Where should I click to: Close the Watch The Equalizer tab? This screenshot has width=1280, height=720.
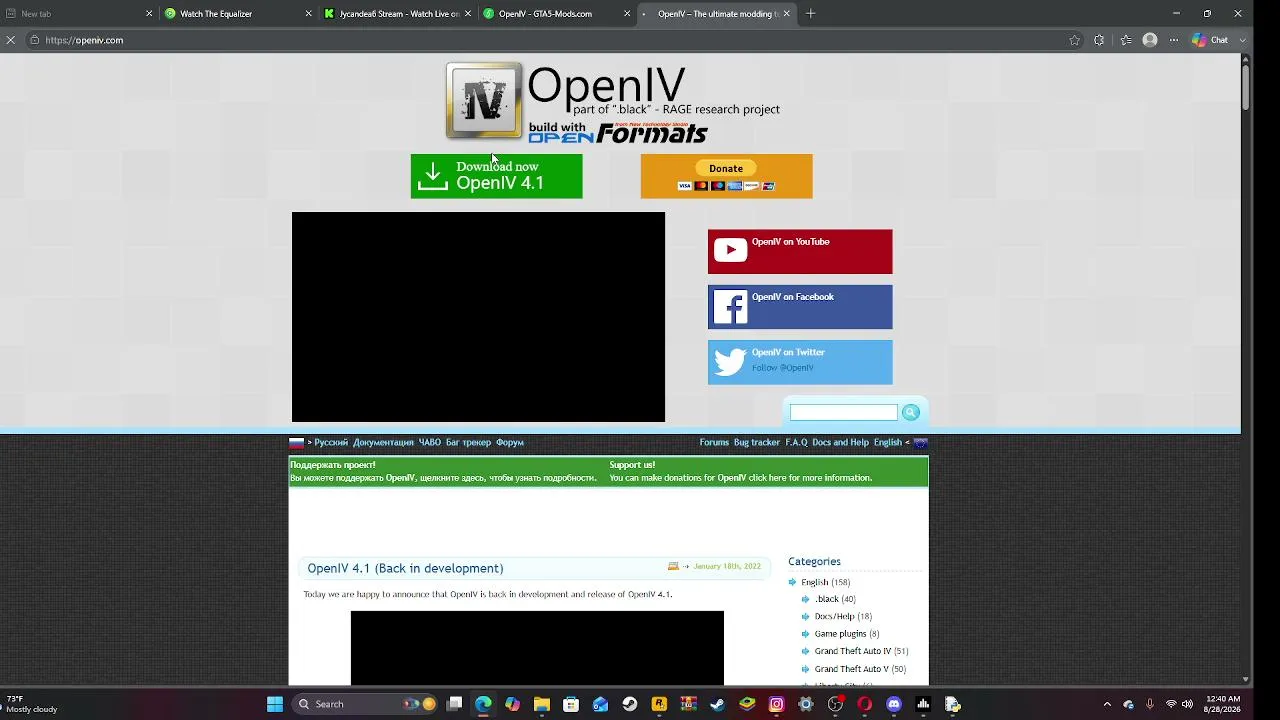(x=308, y=14)
